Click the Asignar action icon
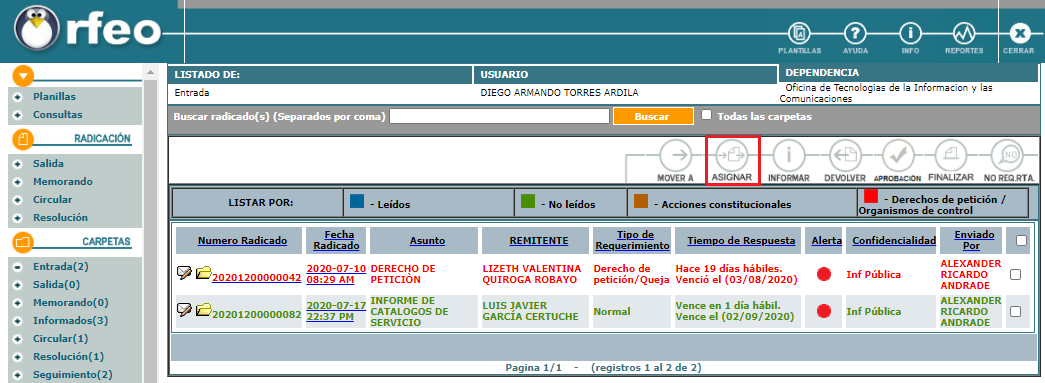Viewport: 1045px width, 383px height. click(732, 157)
